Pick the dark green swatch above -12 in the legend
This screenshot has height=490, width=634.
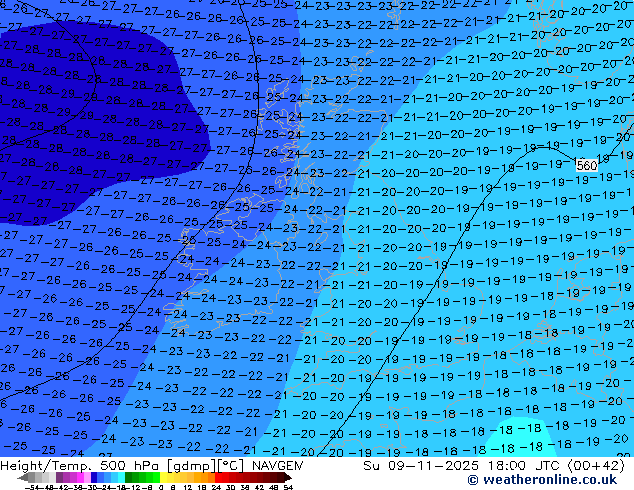click(x=129, y=478)
